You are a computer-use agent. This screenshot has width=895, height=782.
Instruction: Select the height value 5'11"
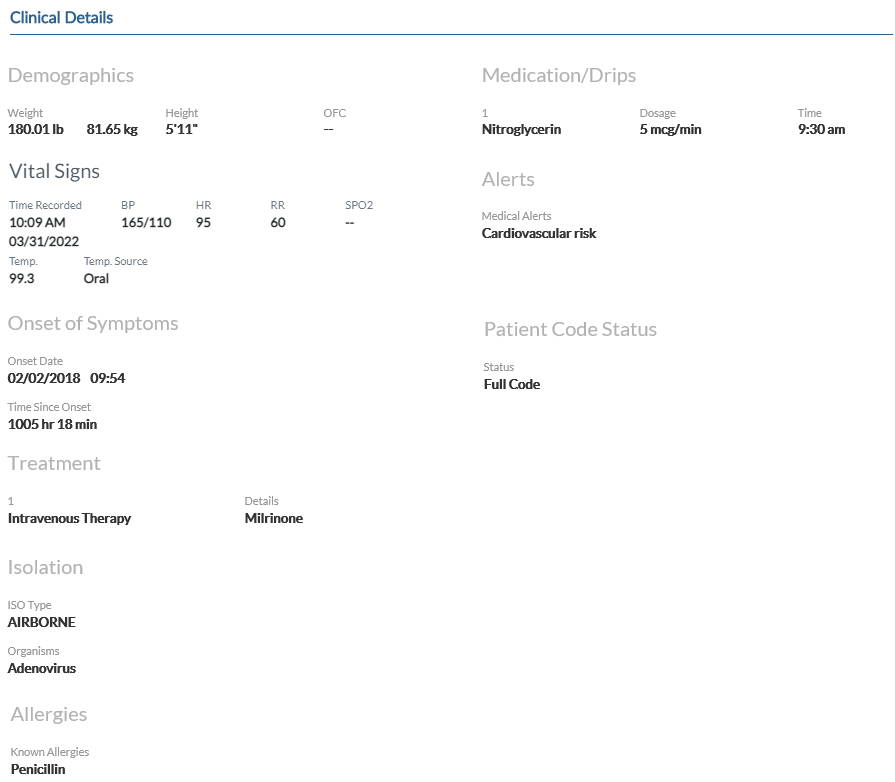[x=182, y=130]
